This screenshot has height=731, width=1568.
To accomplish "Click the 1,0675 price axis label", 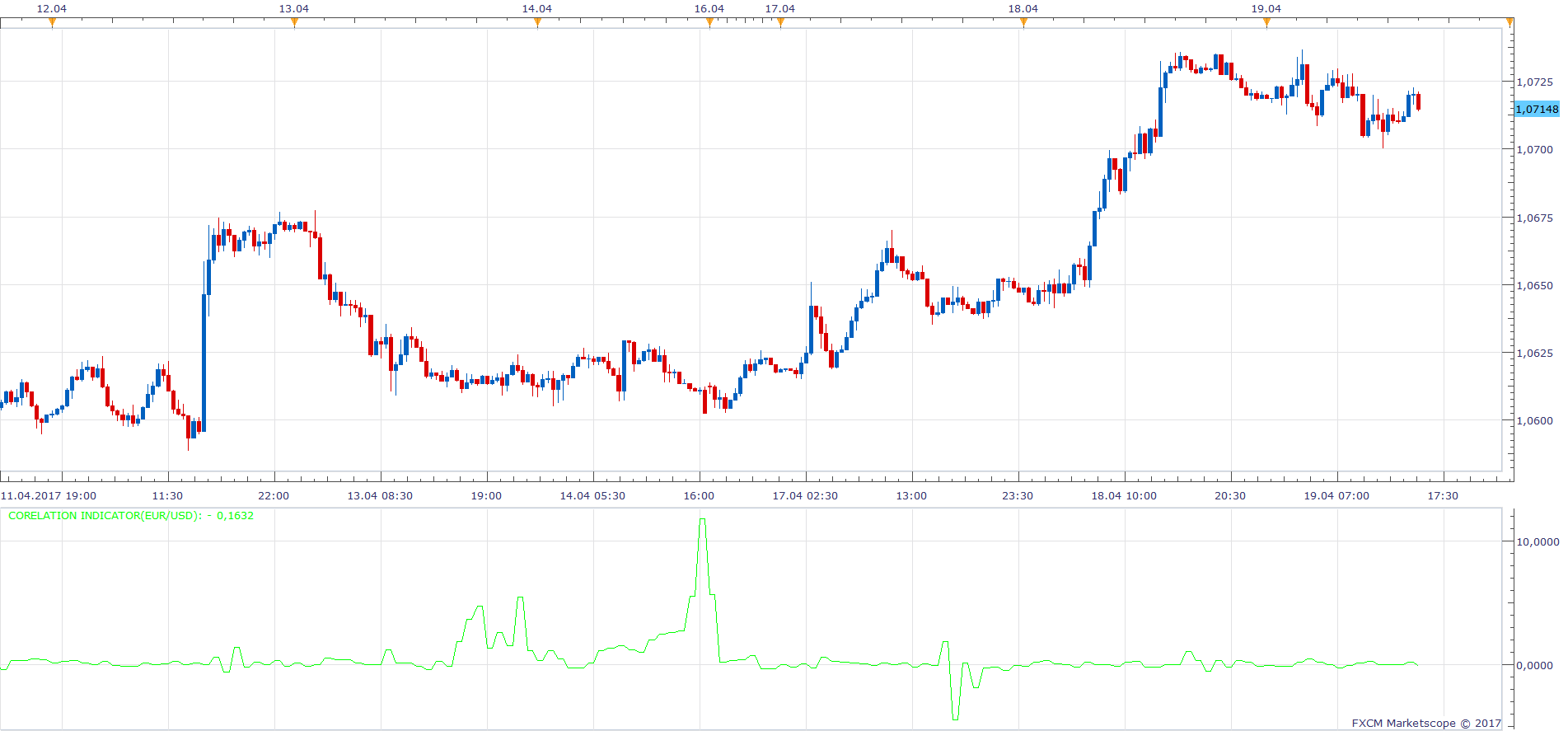I will pyautogui.click(x=1535, y=218).
